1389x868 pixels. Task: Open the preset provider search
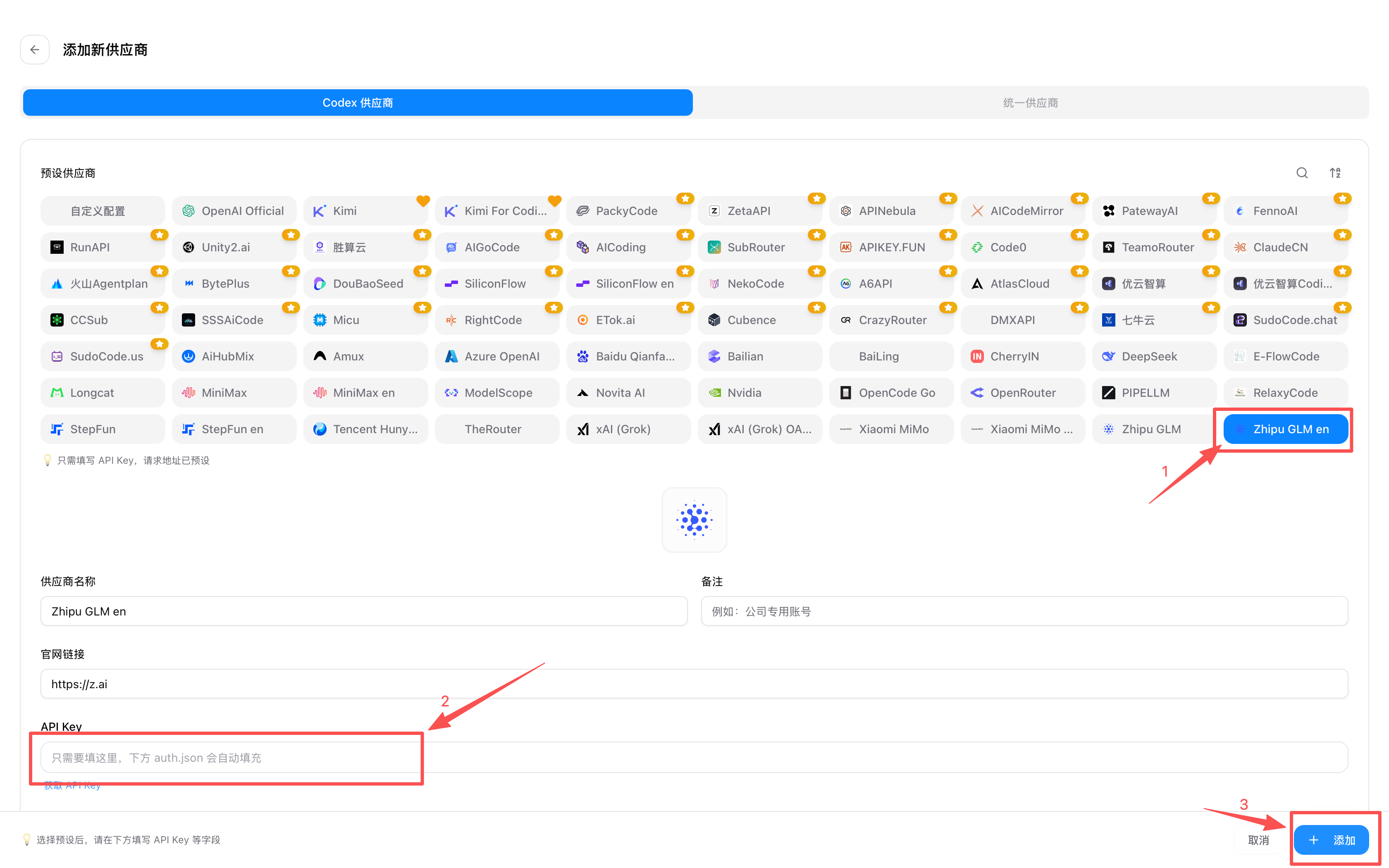(1302, 173)
